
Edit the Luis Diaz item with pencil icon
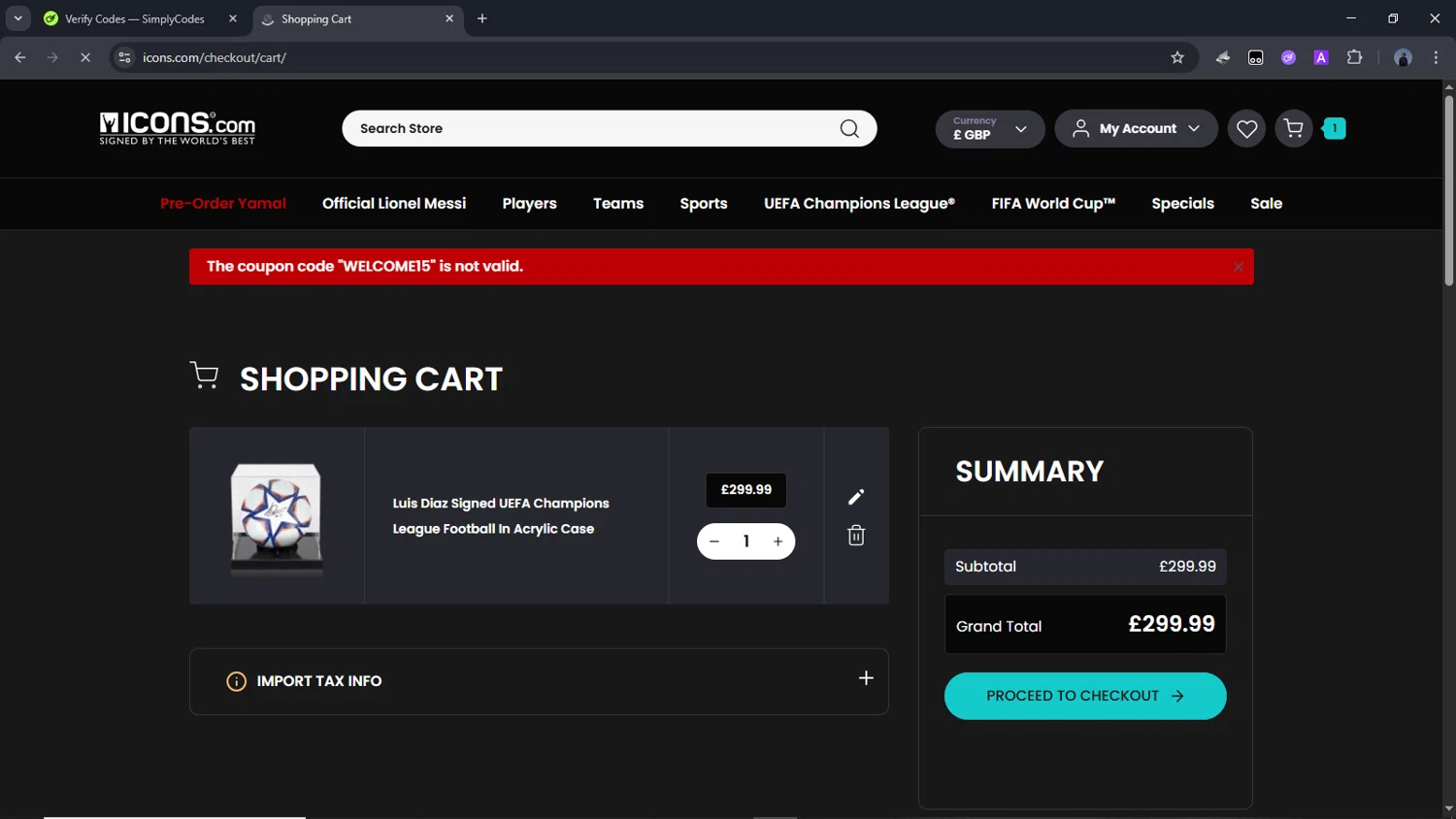pyautogui.click(x=856, y=497)
